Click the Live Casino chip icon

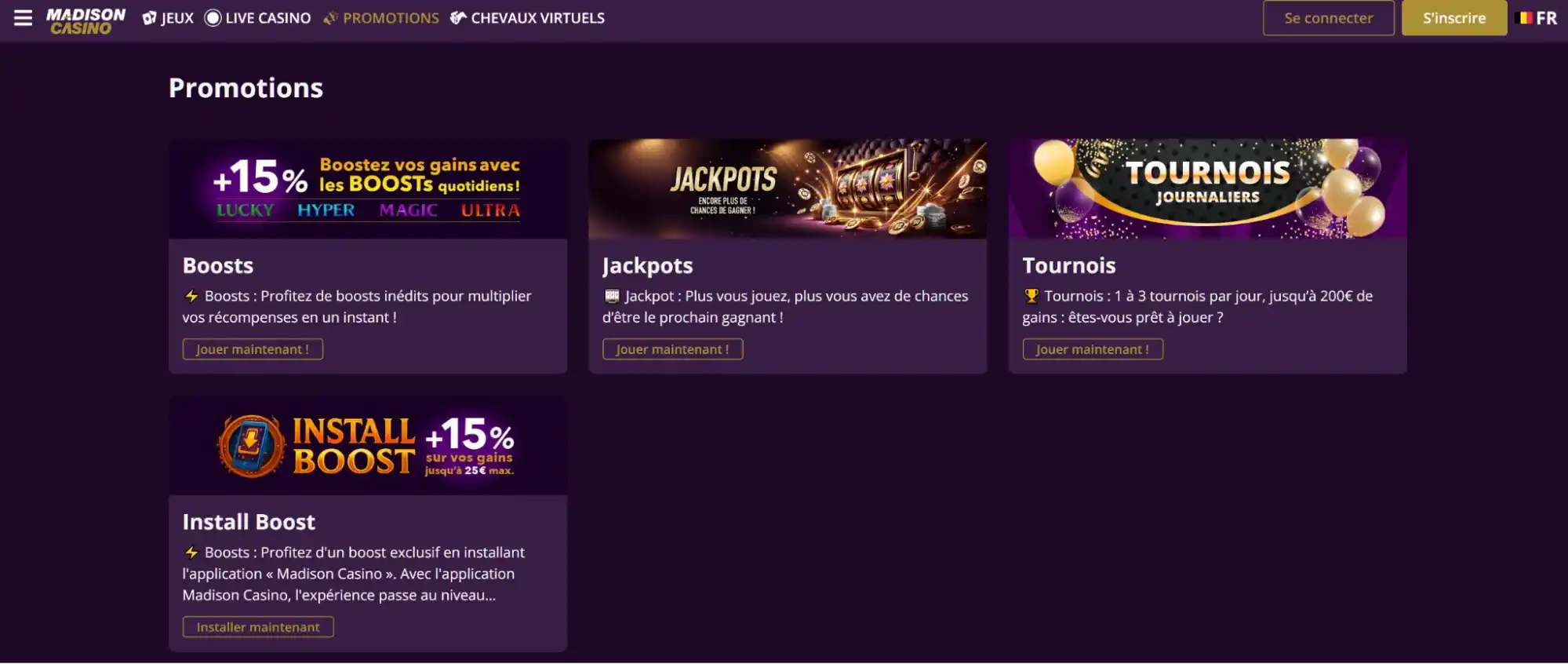[213, 18]
